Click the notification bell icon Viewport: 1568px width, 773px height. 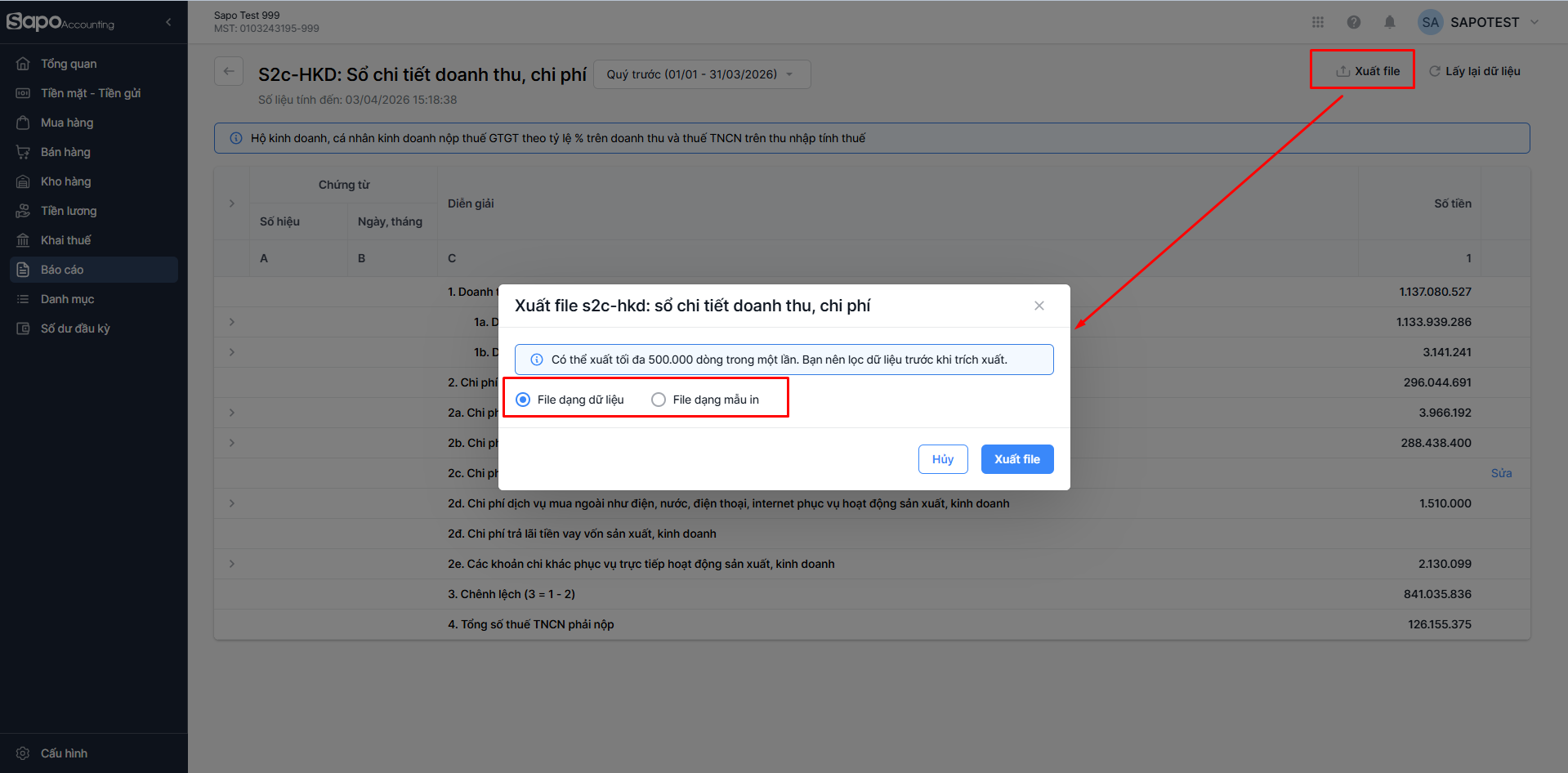pyautogui.click(x=1389, y=22)
